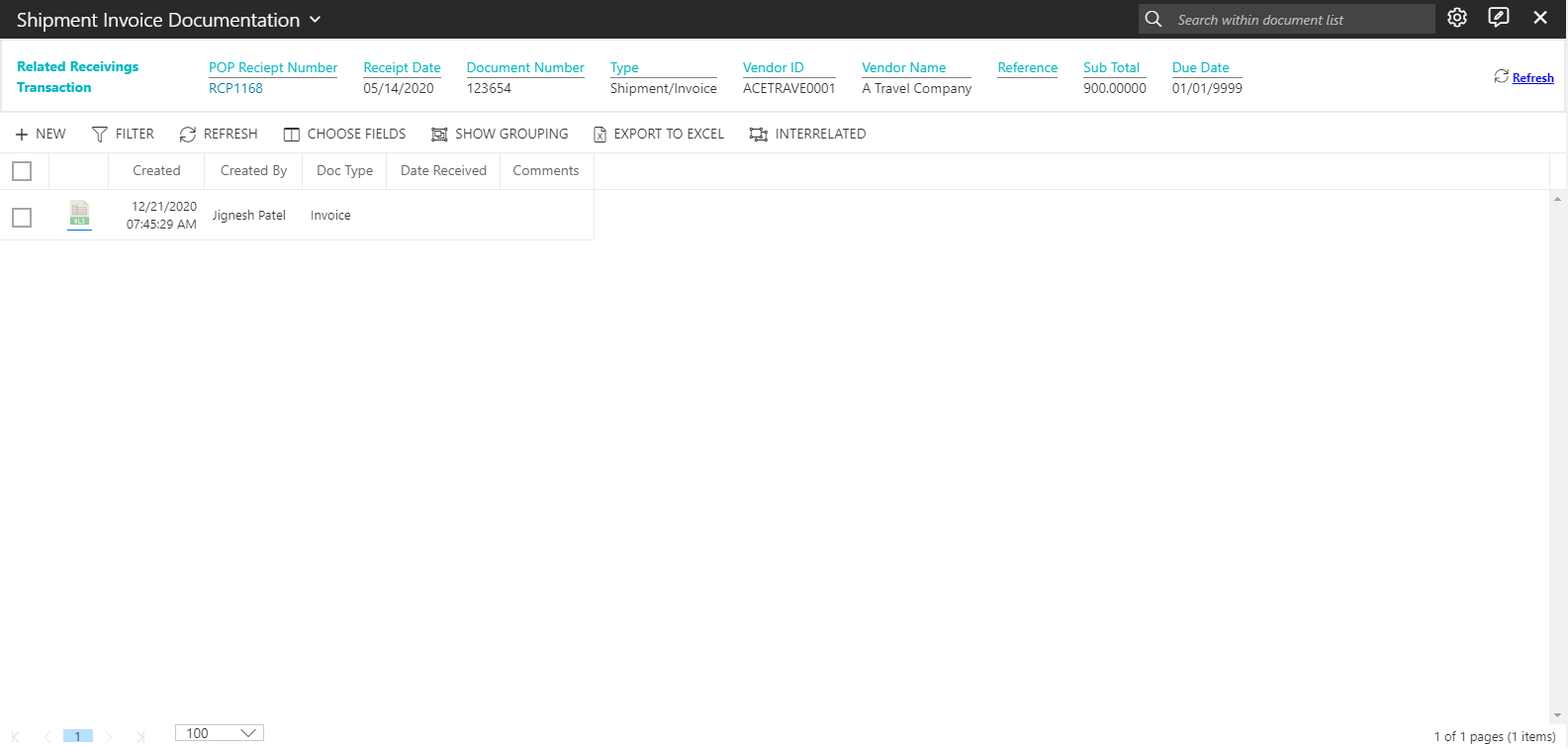This screenshot has height=749, width=1568.
Task: Select the Jignesh Patel invoice row checkbox
Action: (x=22, y=217)
